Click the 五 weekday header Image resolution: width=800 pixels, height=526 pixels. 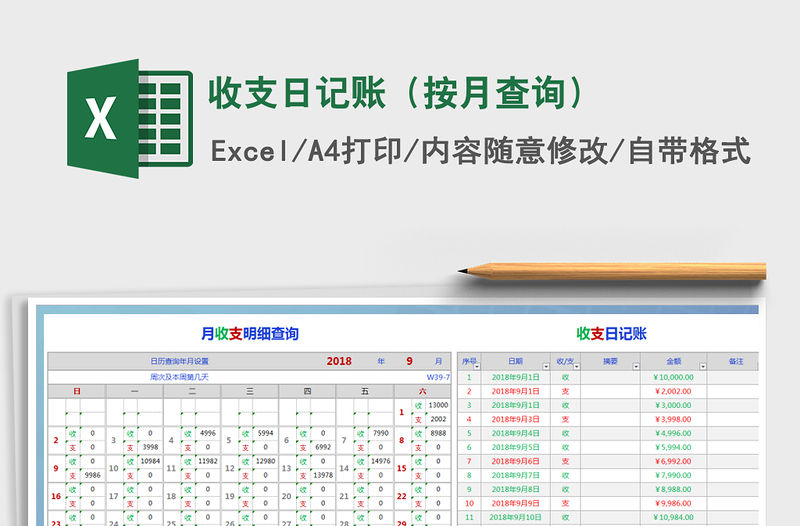[365, 391]
